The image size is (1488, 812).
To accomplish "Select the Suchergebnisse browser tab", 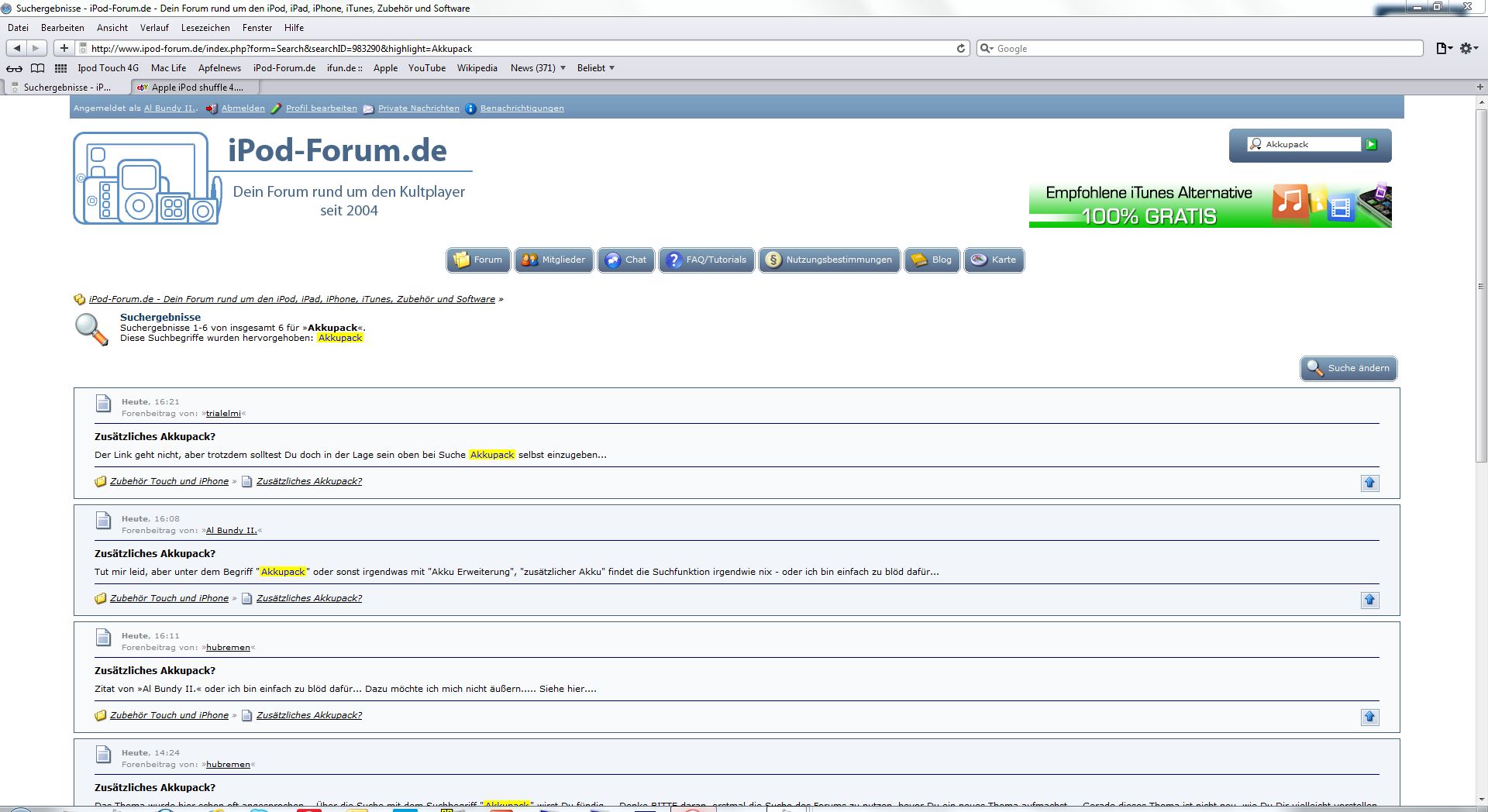I will click(x=67, y=88).
